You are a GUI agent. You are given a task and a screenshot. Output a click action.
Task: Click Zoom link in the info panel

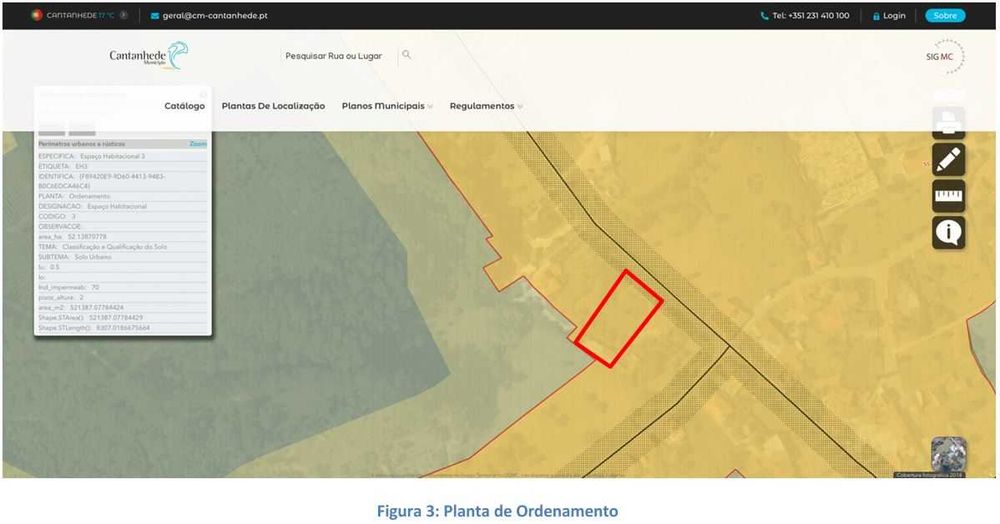click(198, 144)
